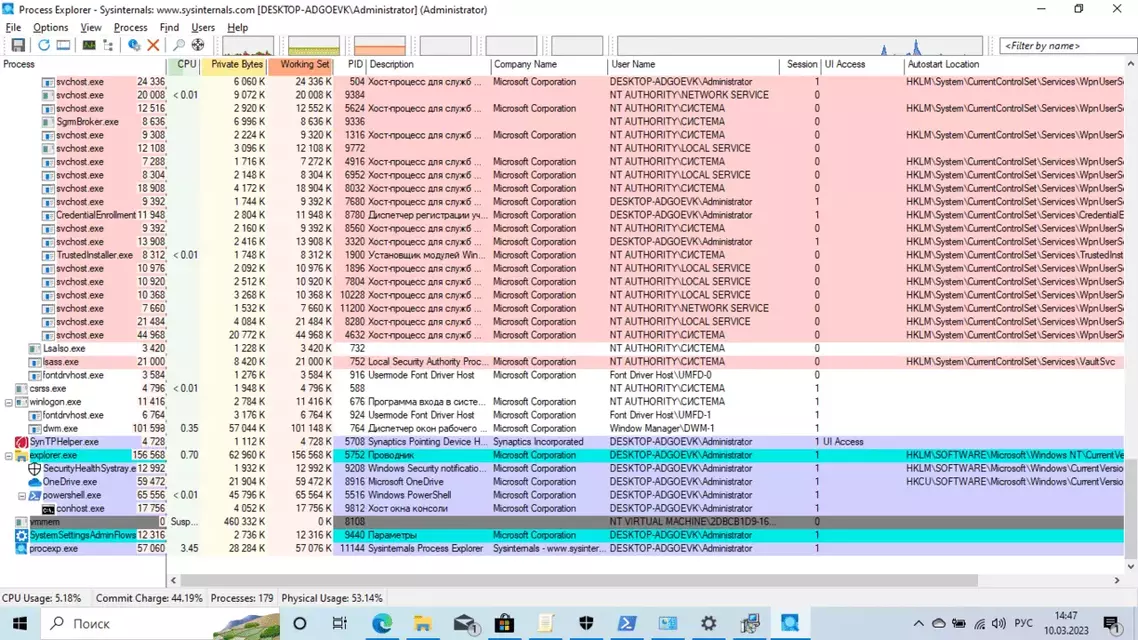
Task: Click the Refresh Now toolbar icon
Action: [x=44, y=46]
